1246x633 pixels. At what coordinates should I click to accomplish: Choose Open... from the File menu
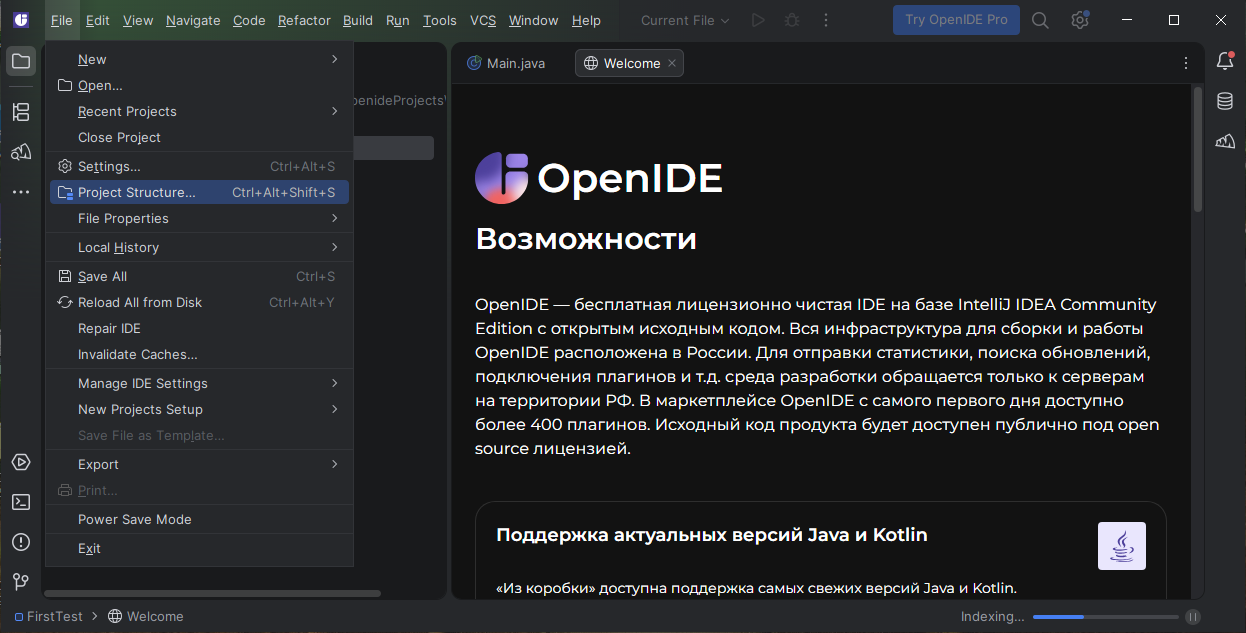tap(199, 86)
